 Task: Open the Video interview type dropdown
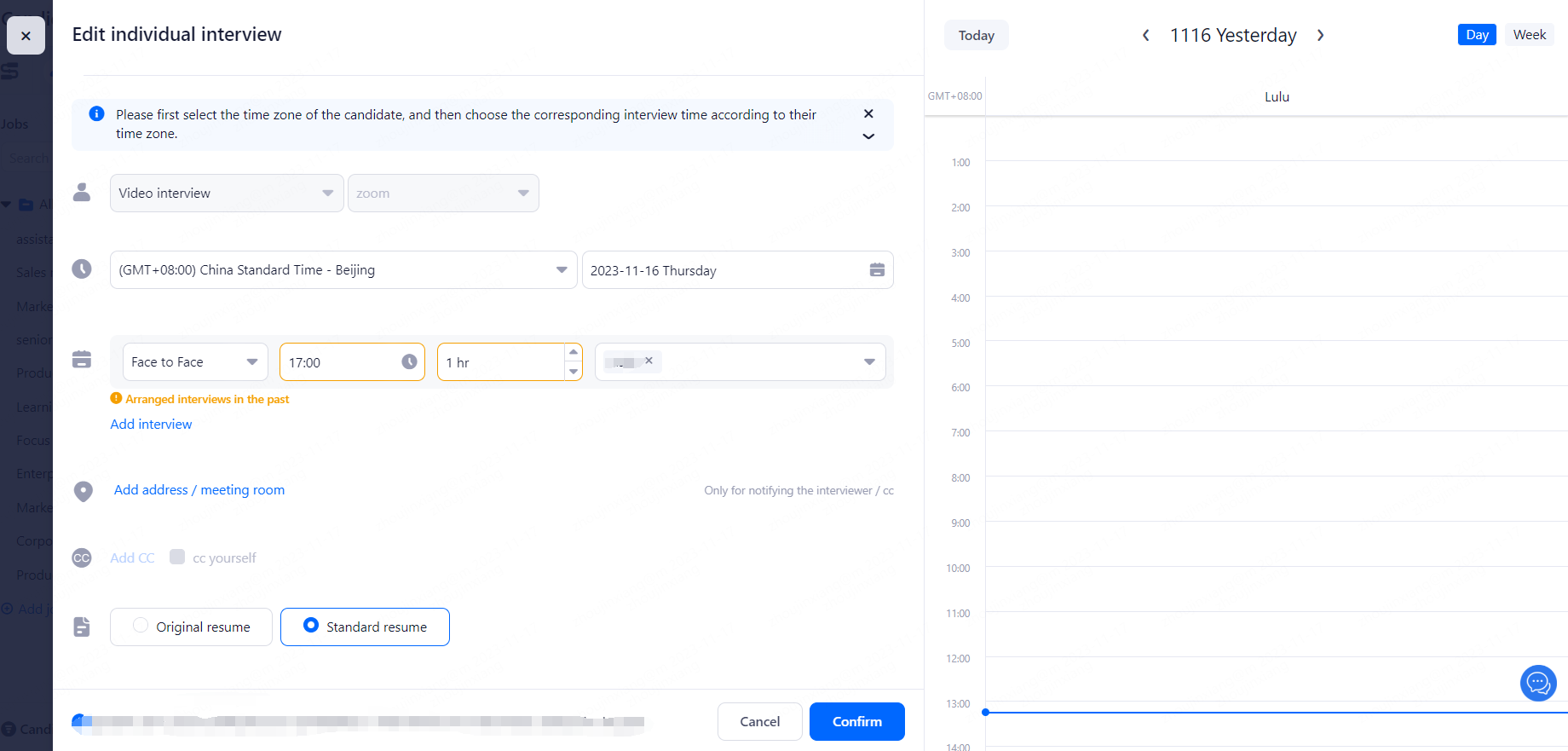pos(227,194)
